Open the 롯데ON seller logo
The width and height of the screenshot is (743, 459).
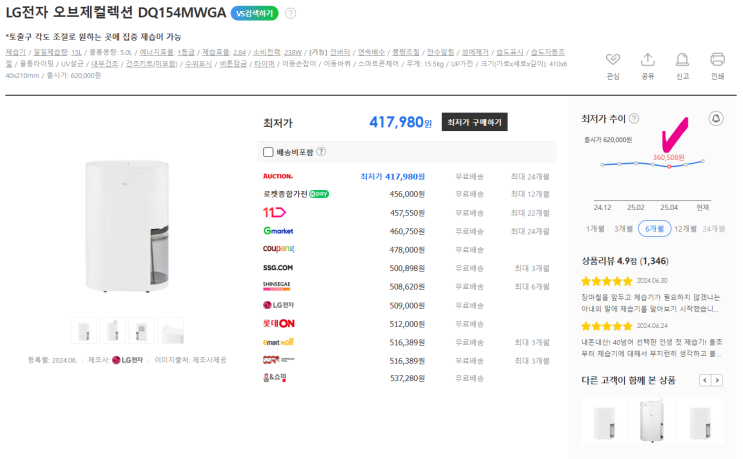[279, 324]
